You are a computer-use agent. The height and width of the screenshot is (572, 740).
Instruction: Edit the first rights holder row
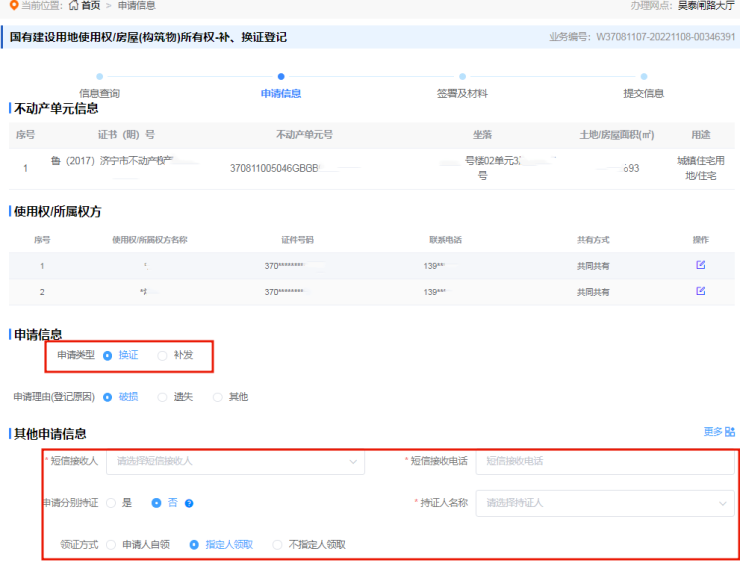click(700, 265)
